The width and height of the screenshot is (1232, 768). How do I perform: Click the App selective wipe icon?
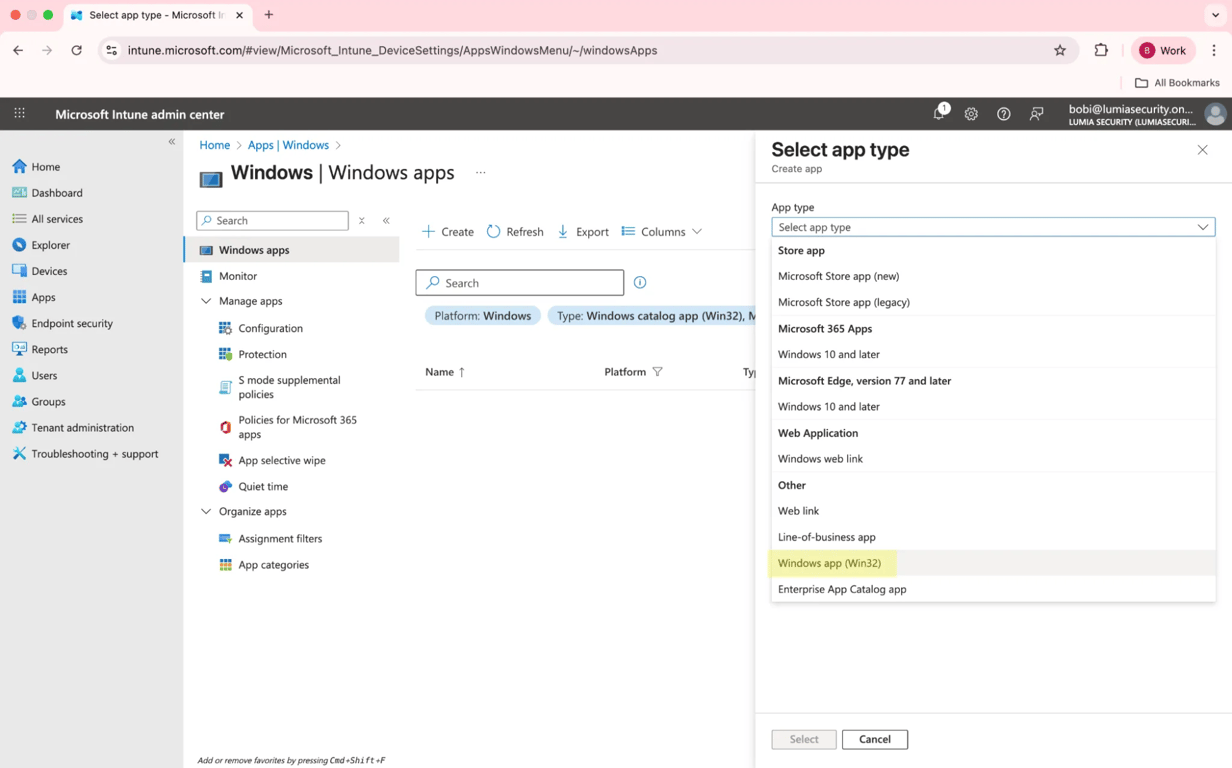coord(225,460)
